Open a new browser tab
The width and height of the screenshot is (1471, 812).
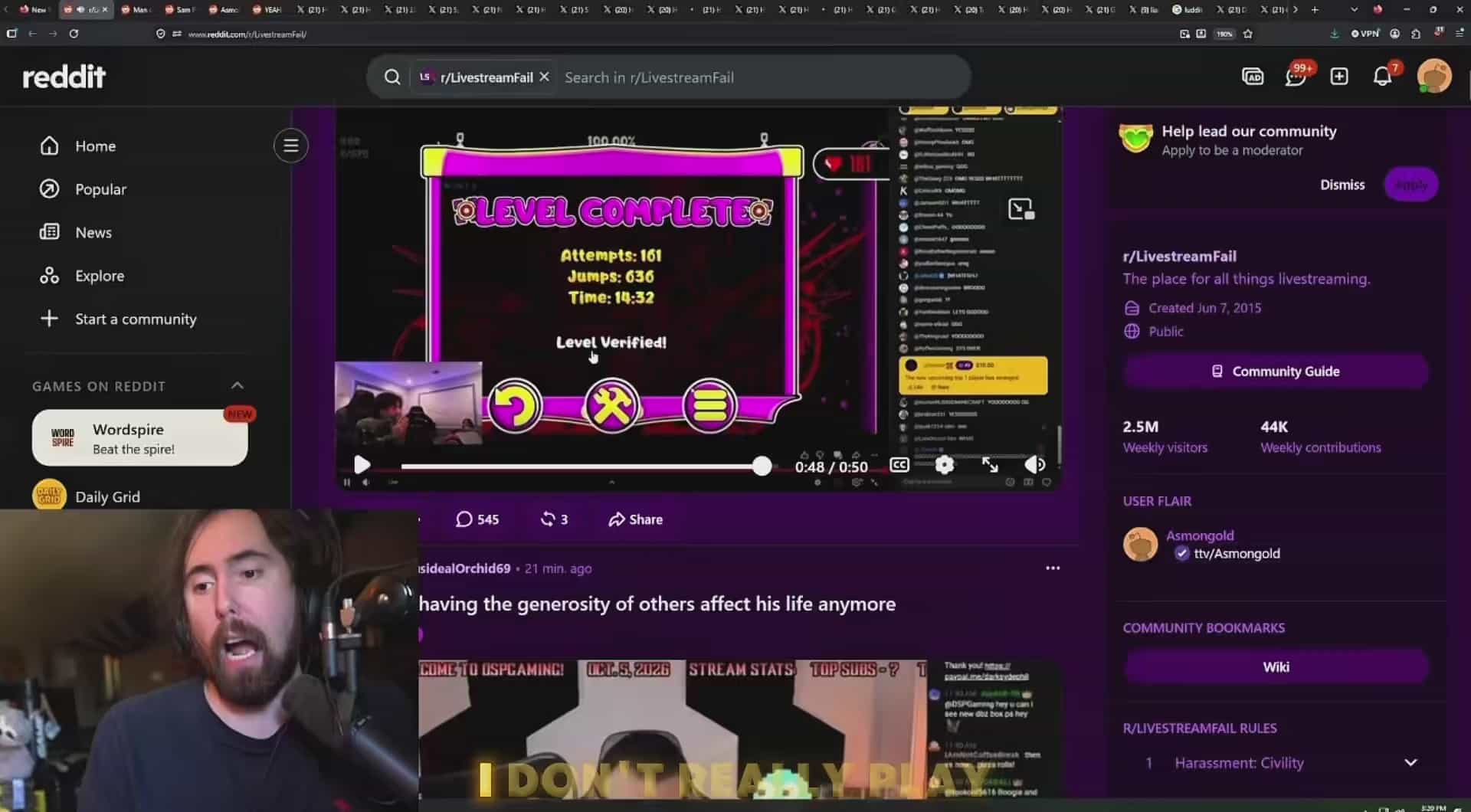[1315, 10]
